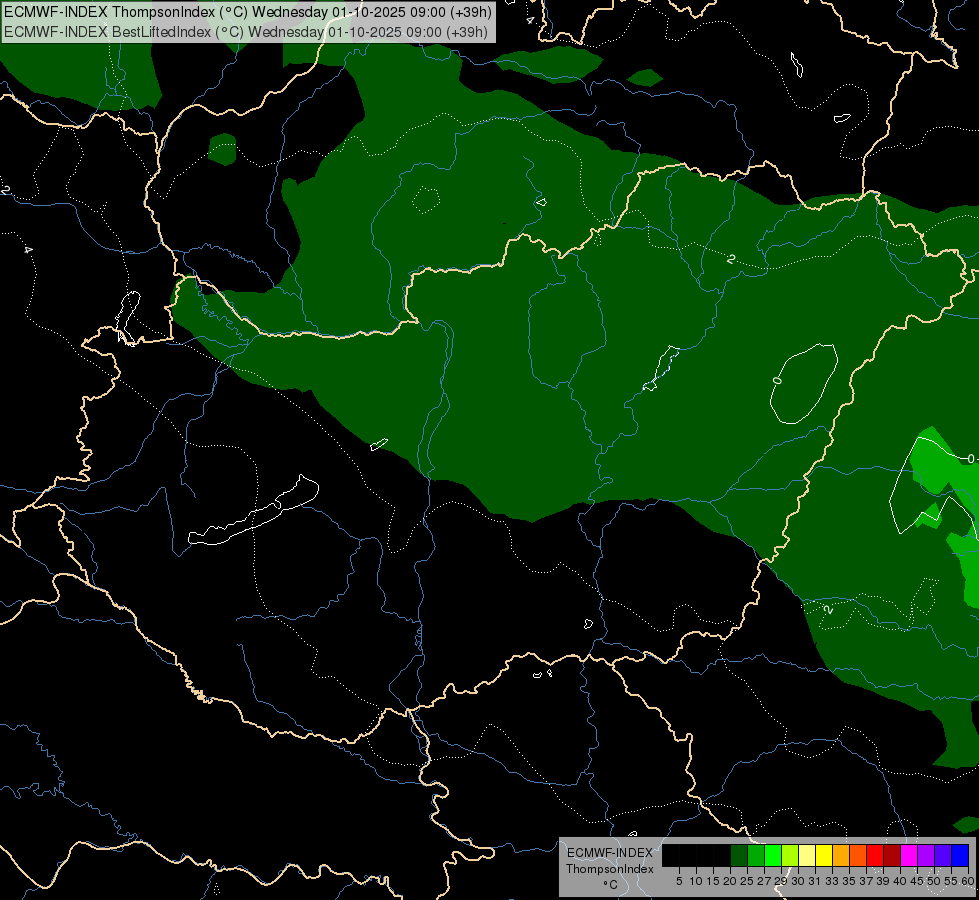Click the ThompsonIndex title line at top
The image size is (979, 900).
(x=248, y=12)
